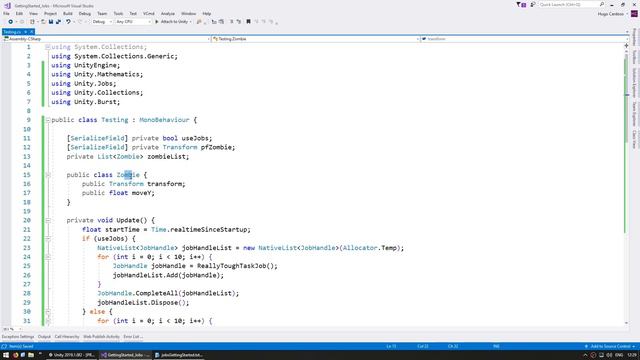Save the current file with Save icon
The width and height of the screenshot is (640, 360).
tap(51, 22)
